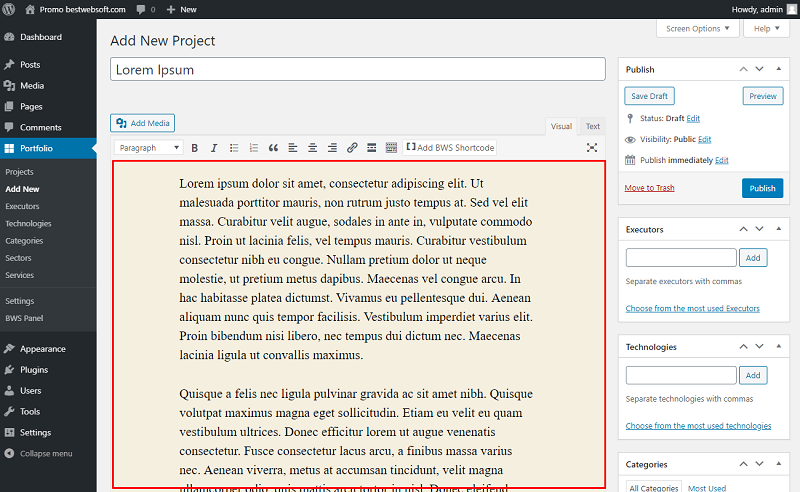The height and width of the screenshot is (492, 800).
Task: Click the blue Publish button
Action: (762, 188)
